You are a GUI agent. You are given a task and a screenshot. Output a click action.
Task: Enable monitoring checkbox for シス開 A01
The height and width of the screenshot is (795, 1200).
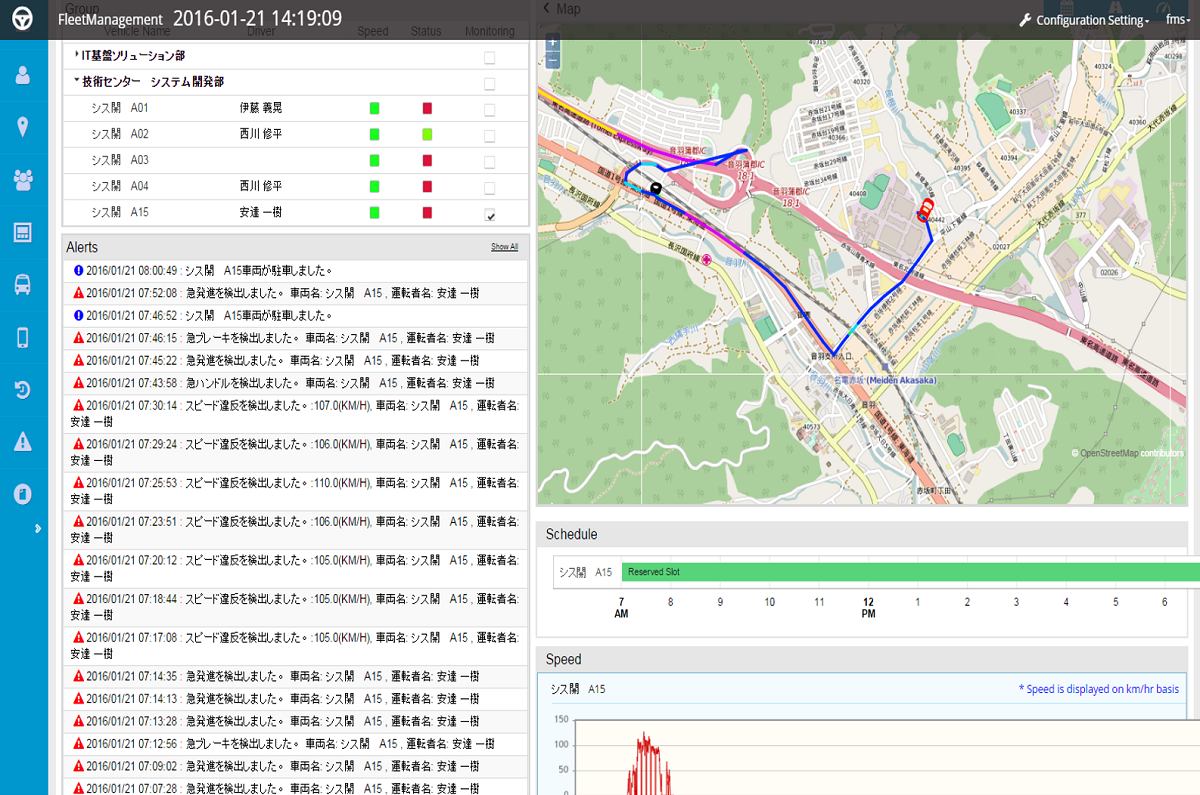pyautogui.click(x=490, y=109)
